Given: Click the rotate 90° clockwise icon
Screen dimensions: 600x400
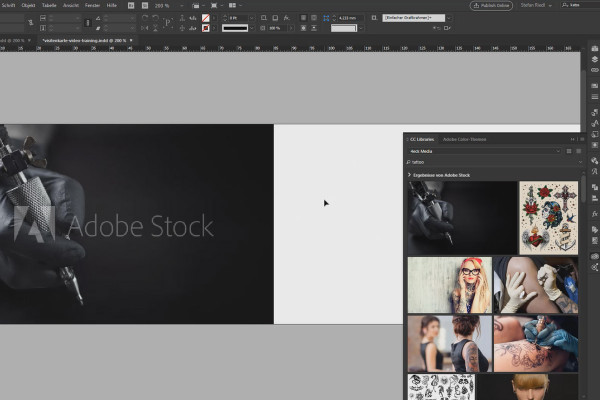Looking at the screenshot, I should [x=144, y=18].
